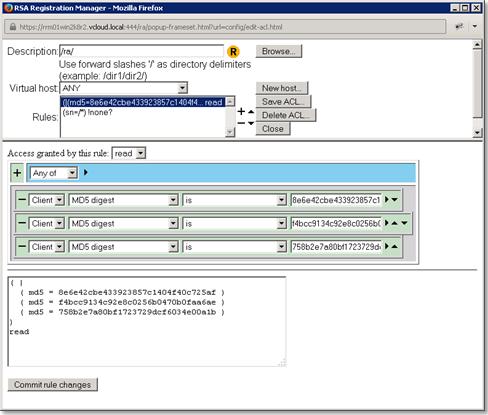Move the 758b2e7a80 row up
Screen dimensions: 488x415
[395, 246]
